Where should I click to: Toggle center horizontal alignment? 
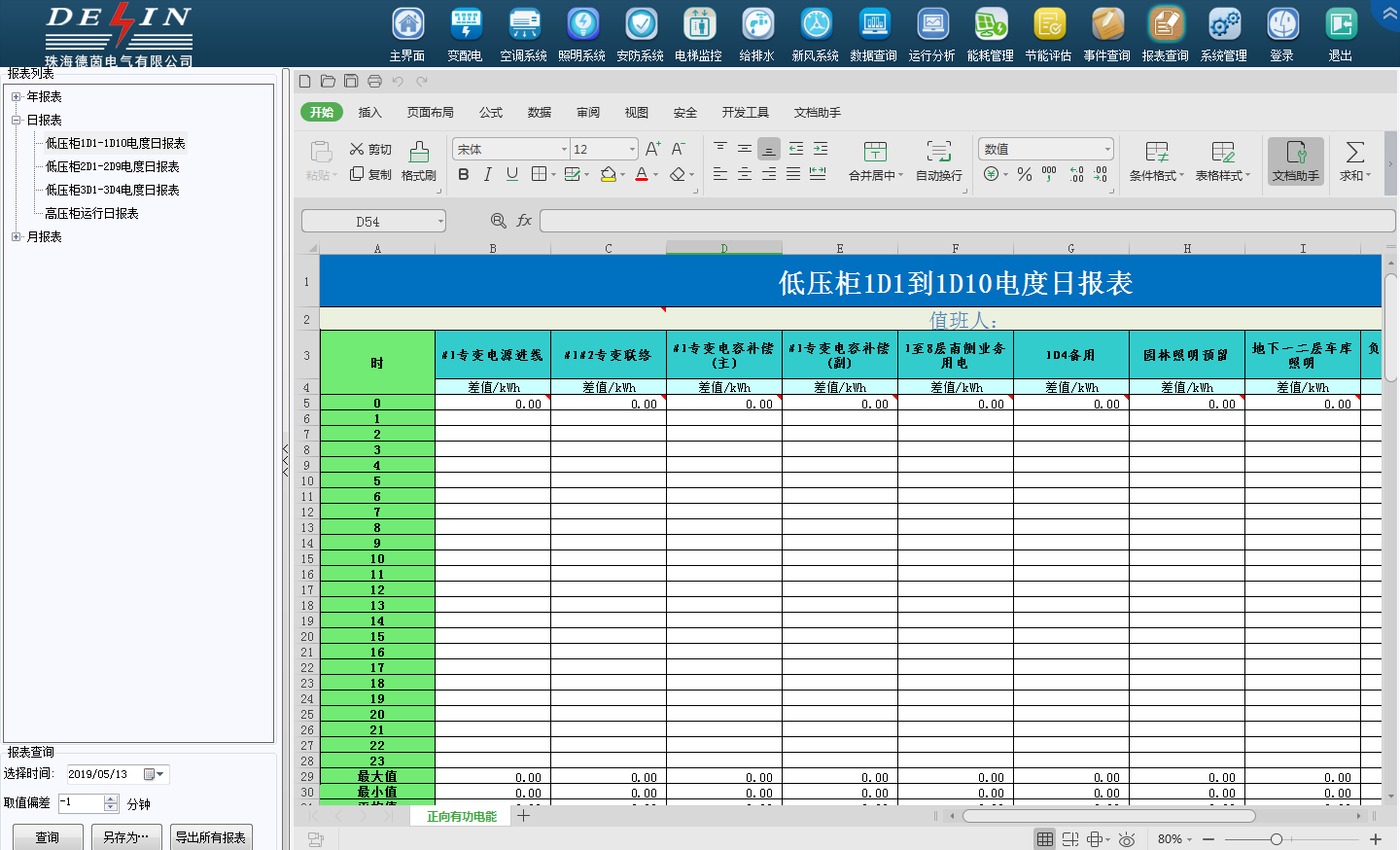745,174
